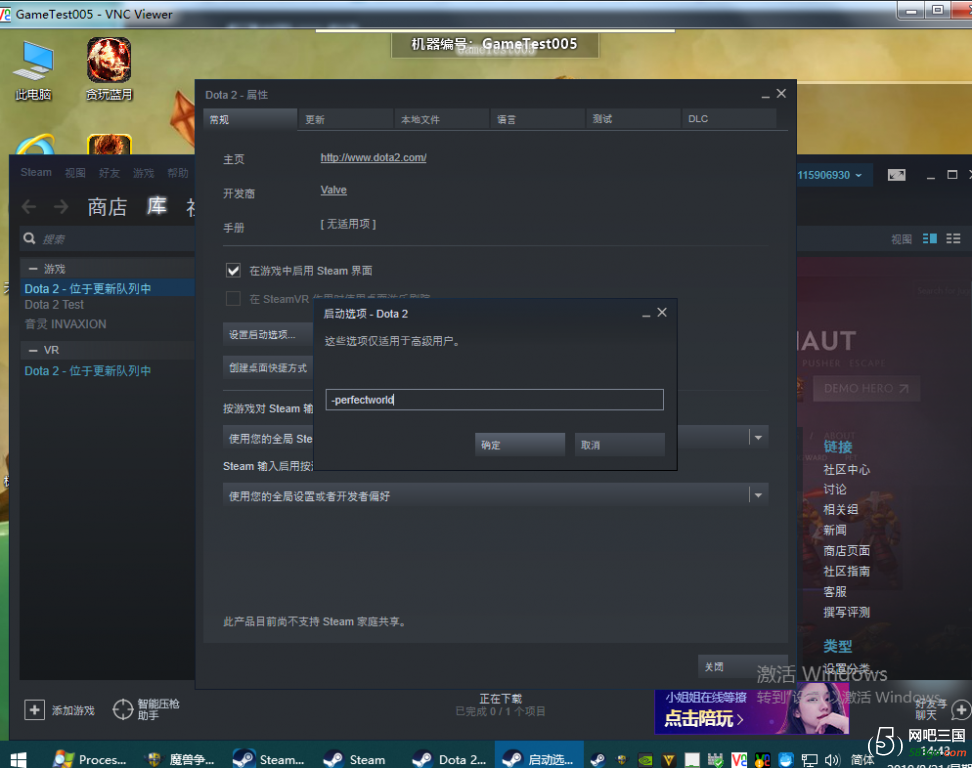Switch to 常规 tab
This screenshot has height=768, width=972.
click(x=250, y=119)
